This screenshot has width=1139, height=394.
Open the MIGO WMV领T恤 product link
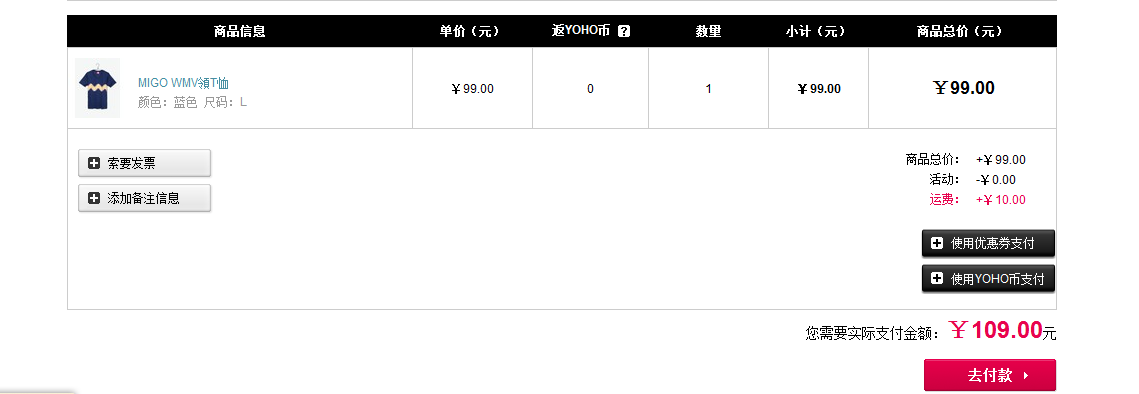click(183, 83)
